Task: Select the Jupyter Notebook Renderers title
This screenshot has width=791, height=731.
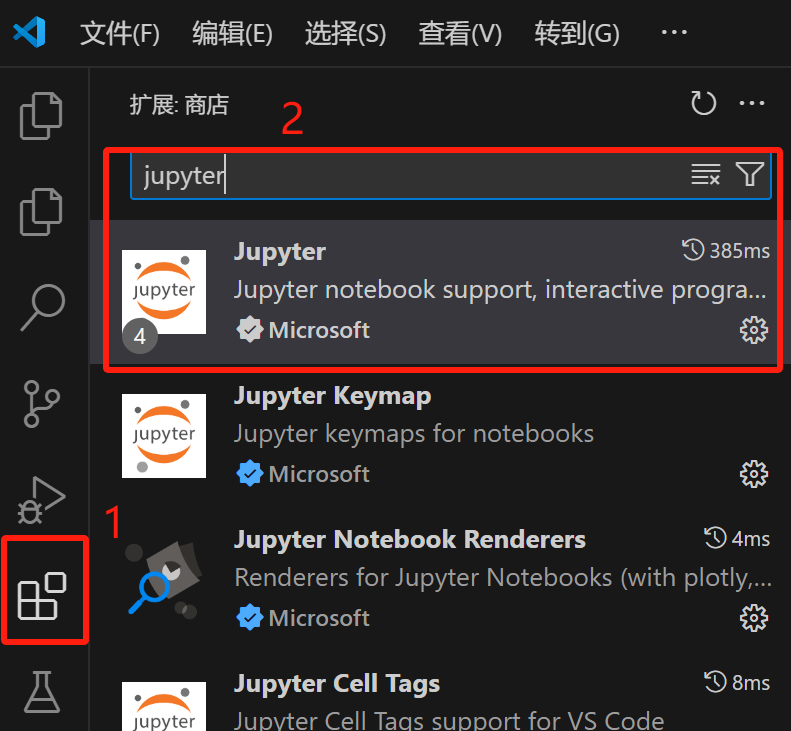Action: [x=410, y=540]
